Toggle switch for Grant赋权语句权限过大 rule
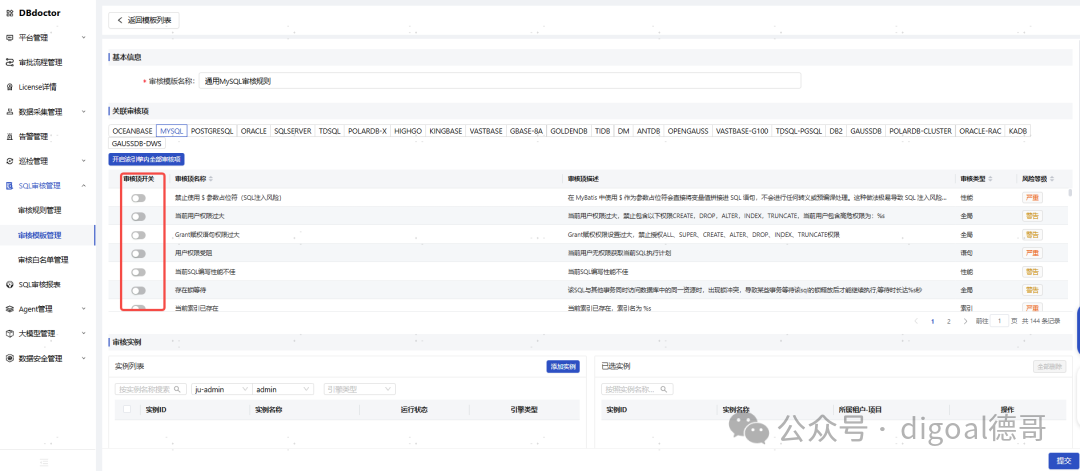The width and height of the screenshot is (1080, 471). tap(138, 235)
